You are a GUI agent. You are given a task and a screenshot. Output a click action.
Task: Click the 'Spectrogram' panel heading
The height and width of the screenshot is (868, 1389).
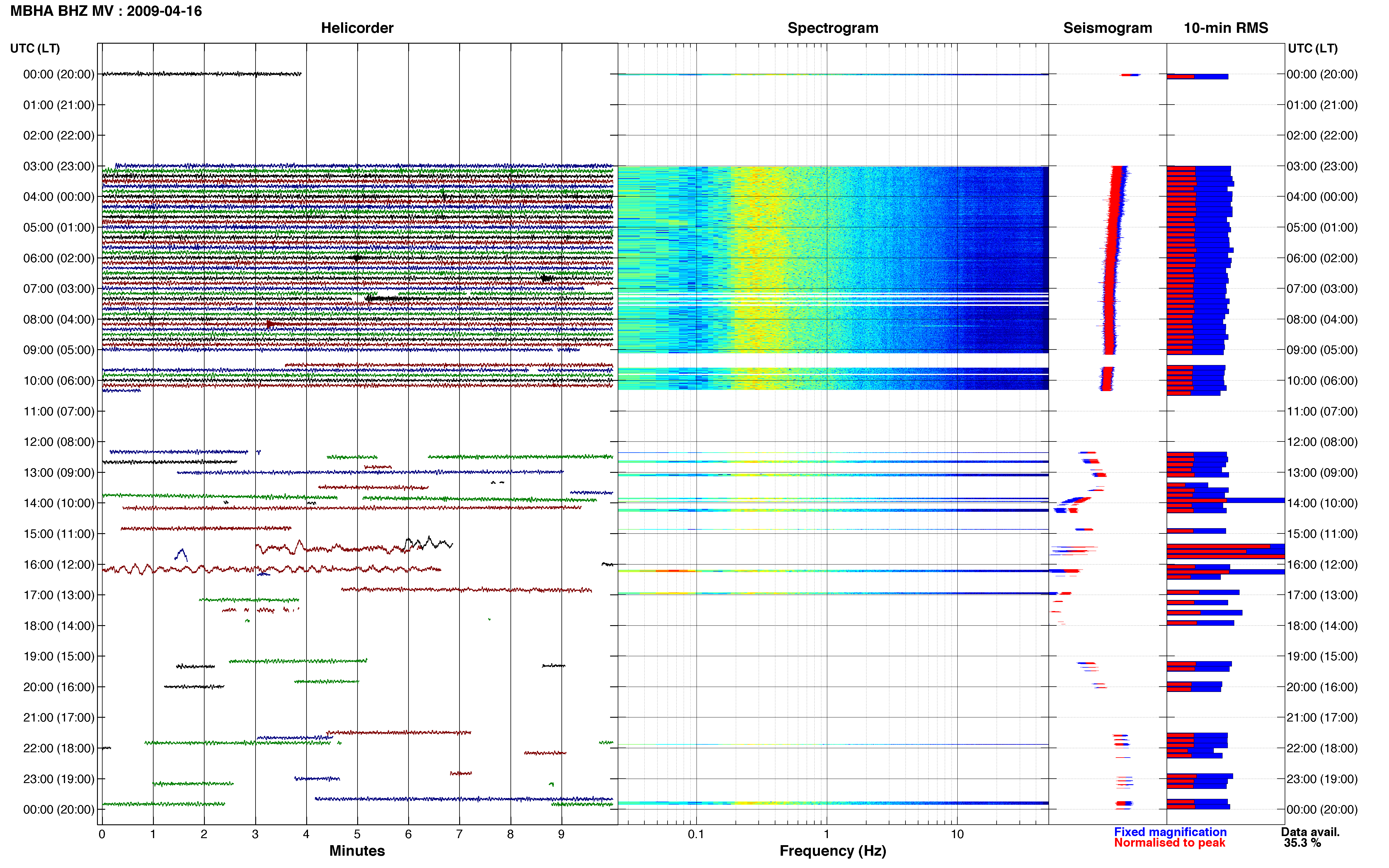coord(833,28)
